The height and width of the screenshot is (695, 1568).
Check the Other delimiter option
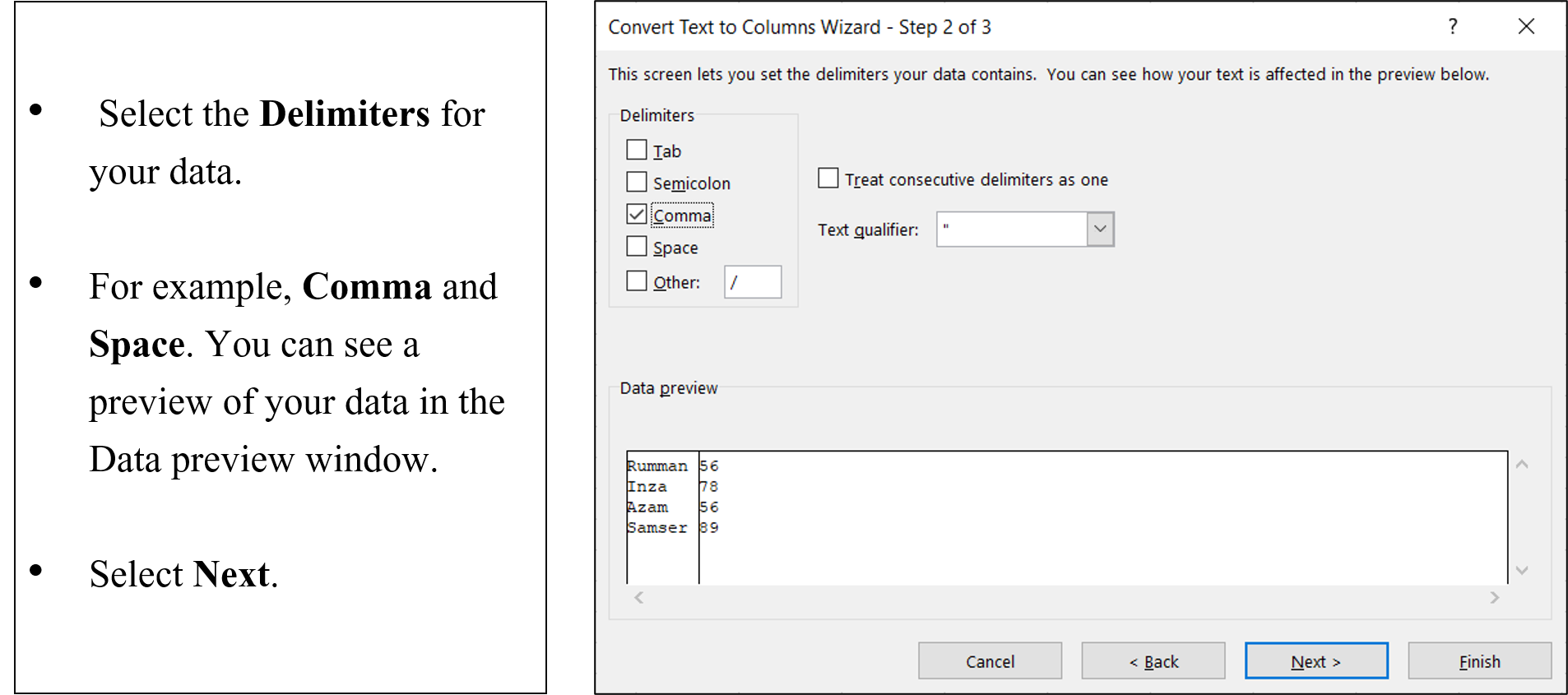(637, 280)
